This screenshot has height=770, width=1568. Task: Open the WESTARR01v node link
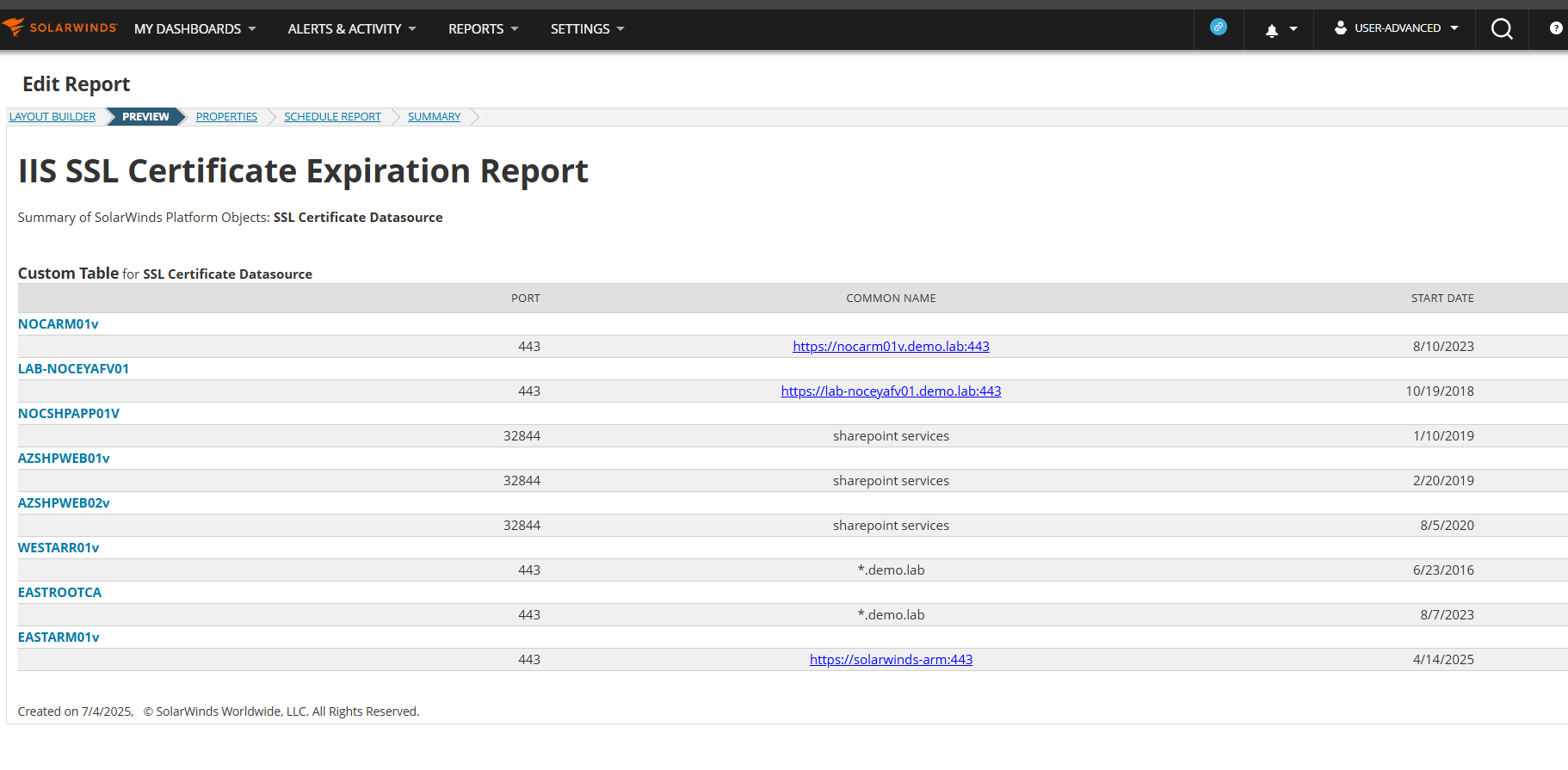(59, 548)
